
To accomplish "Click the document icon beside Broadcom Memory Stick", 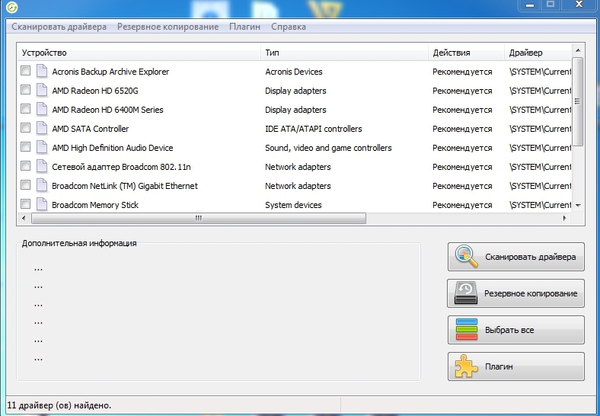I will (41, 204).
